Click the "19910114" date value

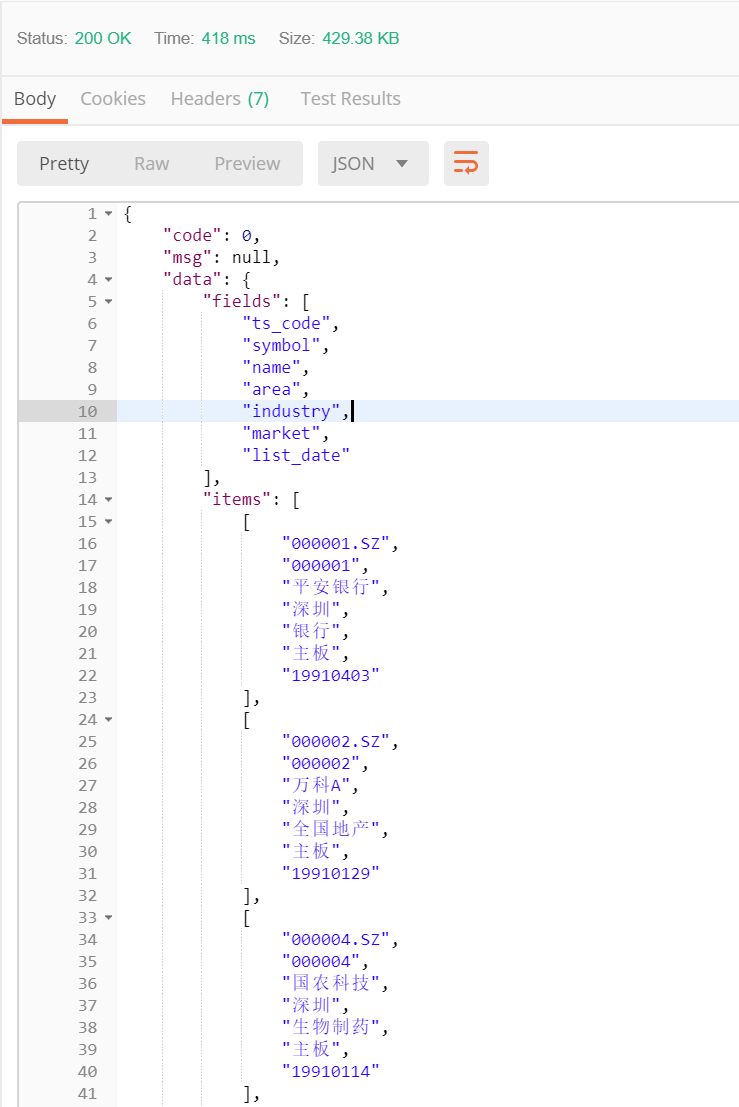(x=331, y=1072)
